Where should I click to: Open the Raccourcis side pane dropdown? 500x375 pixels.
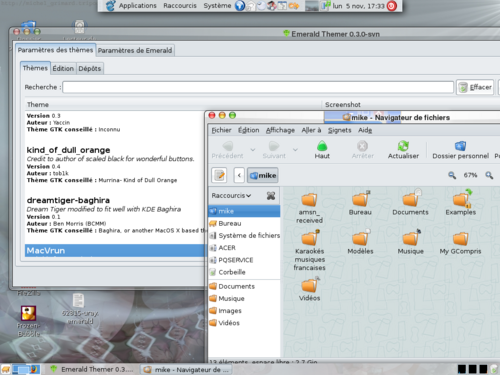(x=231, y=196)
